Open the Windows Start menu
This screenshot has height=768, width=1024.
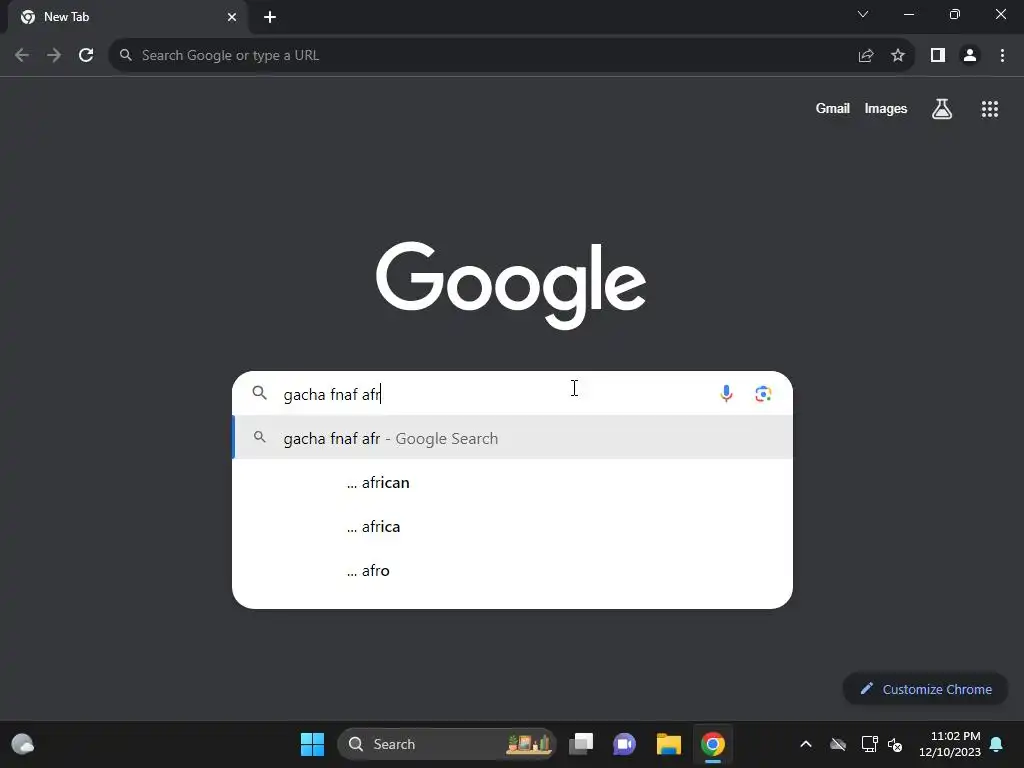click(x=312, y=744)
